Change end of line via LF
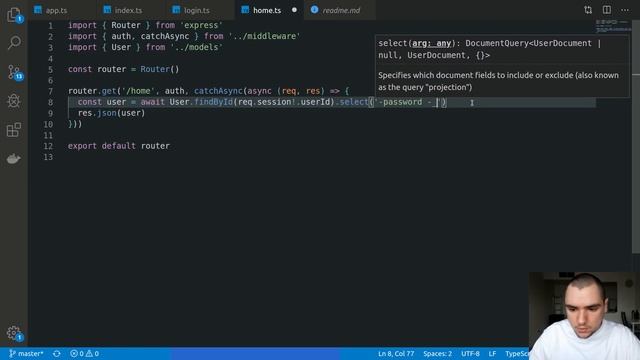 click(492, 353)
